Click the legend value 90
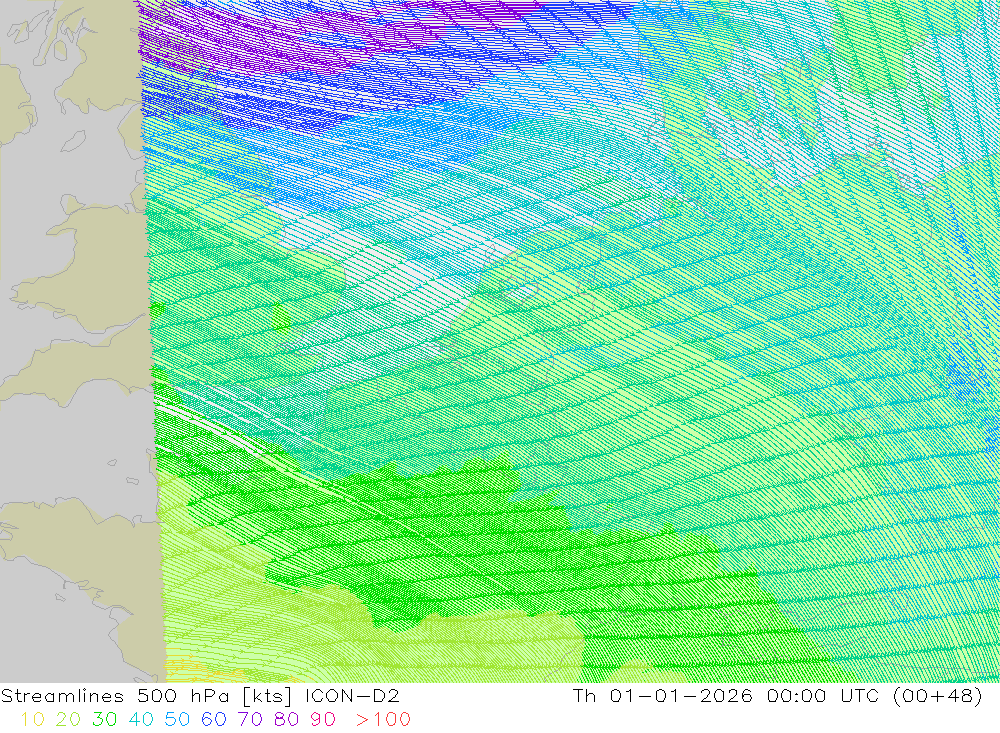This screenshot has height=733, width=1000. pyautogui.click(x=323, y=720)
